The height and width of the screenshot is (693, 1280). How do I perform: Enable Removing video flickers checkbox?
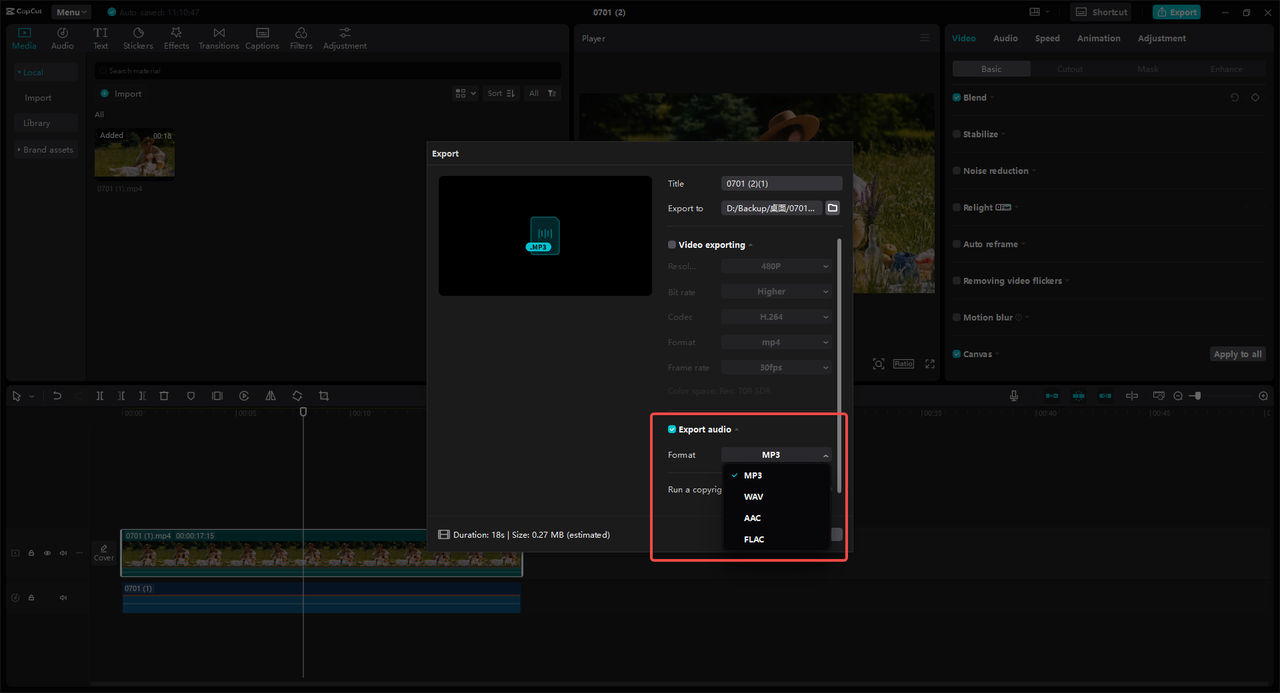(x=957, y=281)
